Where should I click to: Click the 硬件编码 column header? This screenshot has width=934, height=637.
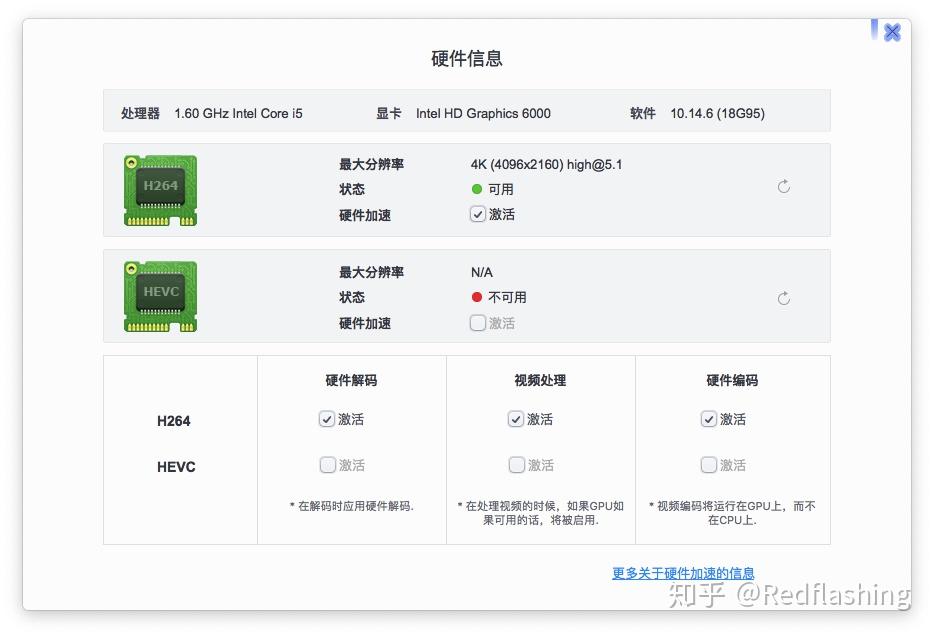click(732, 380)
